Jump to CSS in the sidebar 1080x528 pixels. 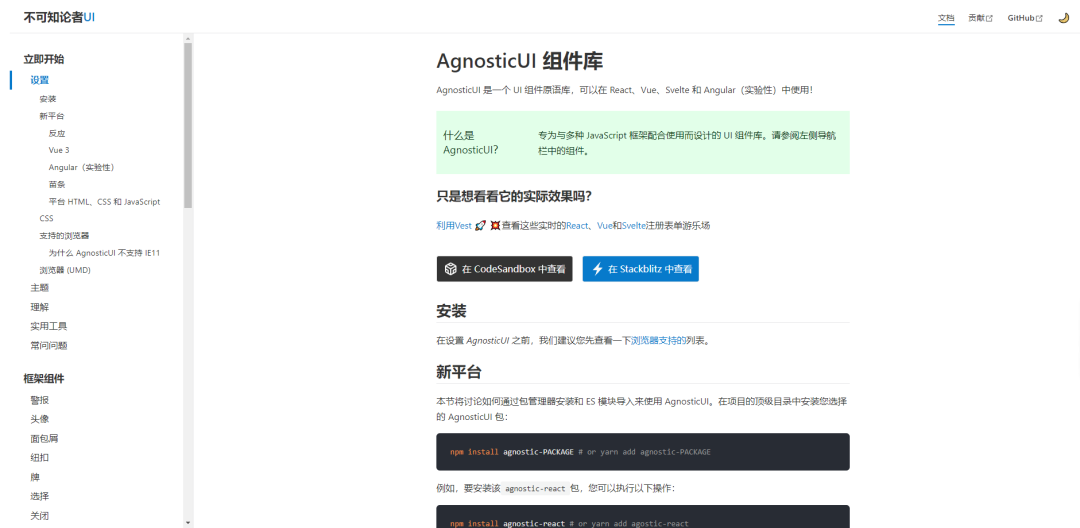[x=46, y=218]
